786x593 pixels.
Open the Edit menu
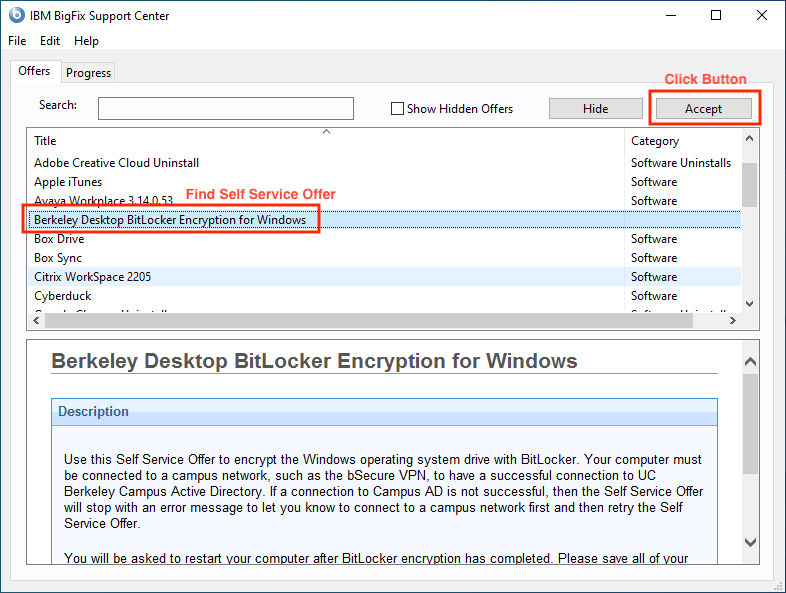(50, 41)
